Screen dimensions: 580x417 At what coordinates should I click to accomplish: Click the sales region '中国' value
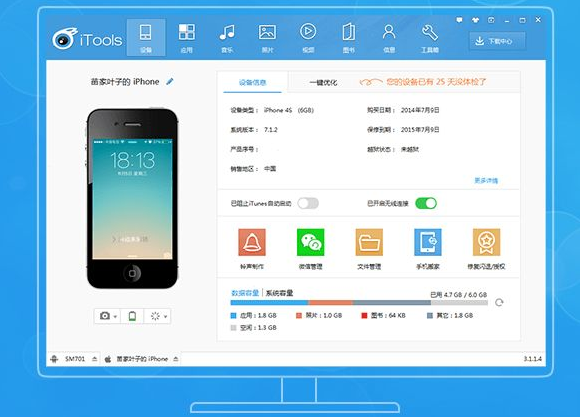point(270,169)
